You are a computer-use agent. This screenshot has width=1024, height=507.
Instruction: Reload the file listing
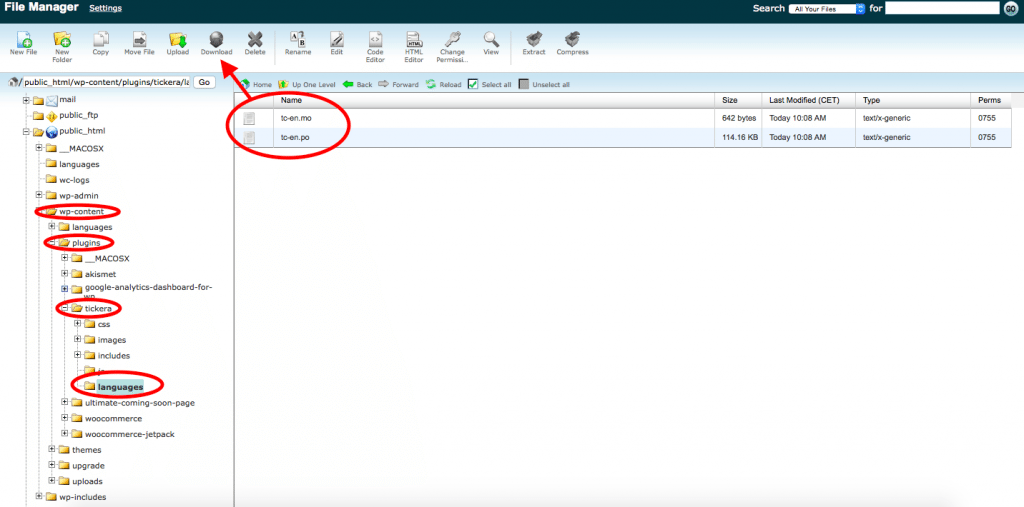click(443, 84)
